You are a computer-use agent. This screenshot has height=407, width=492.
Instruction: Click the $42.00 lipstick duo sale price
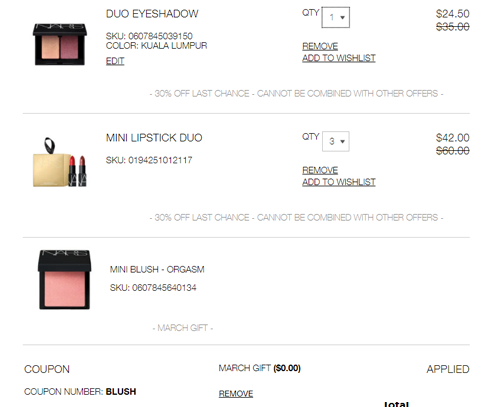(x=453, y=138)
